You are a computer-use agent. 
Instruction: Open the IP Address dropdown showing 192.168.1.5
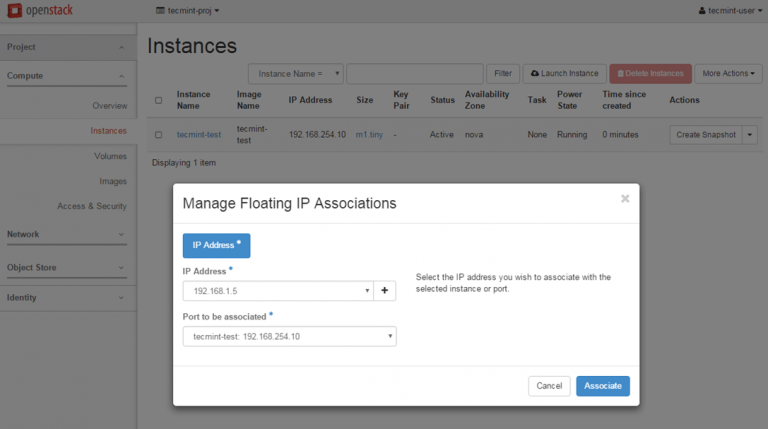click(277, 291)
